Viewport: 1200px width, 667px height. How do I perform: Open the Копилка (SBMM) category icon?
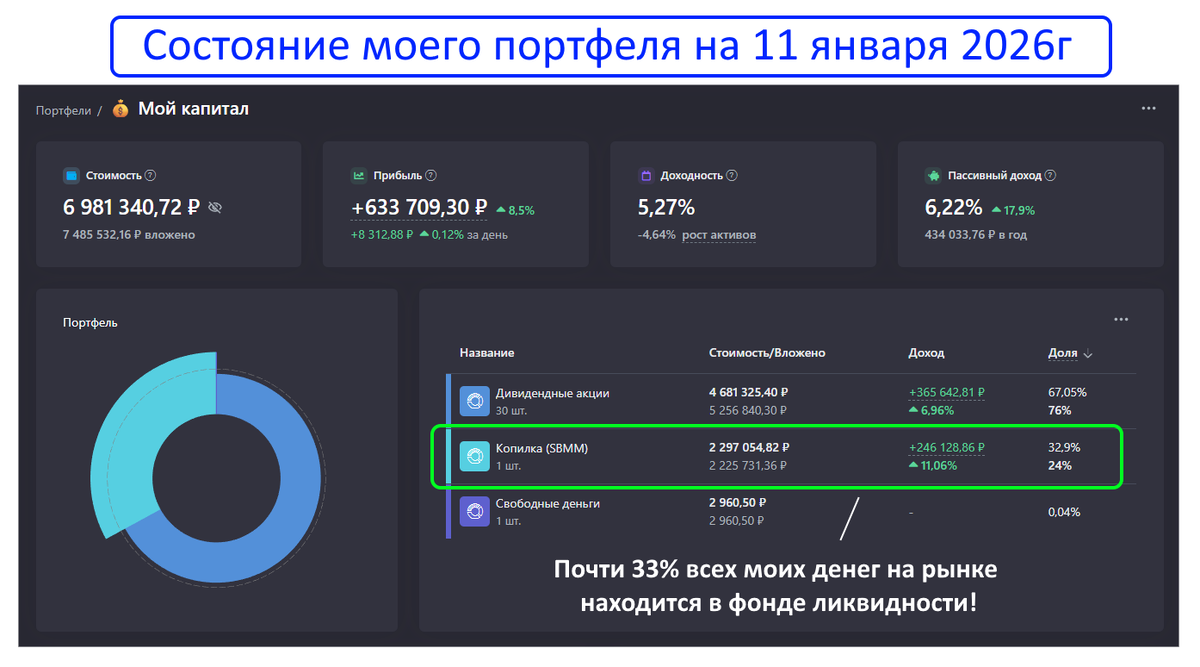tap(475, 456)
